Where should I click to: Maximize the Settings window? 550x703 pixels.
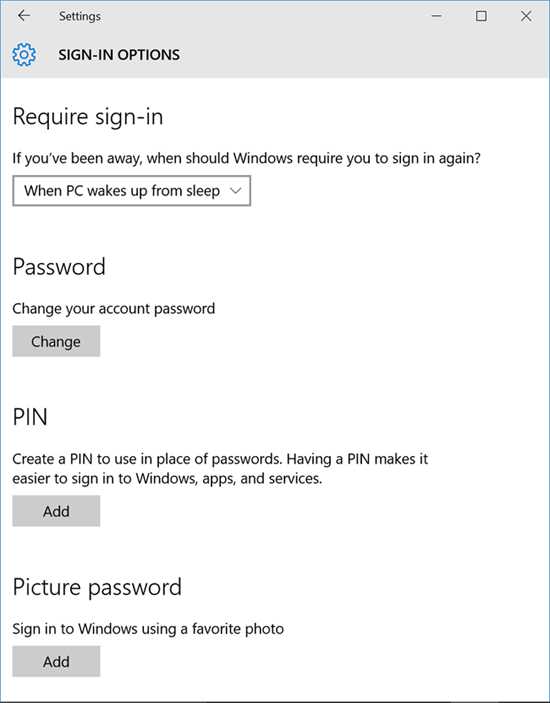point(481,16)
